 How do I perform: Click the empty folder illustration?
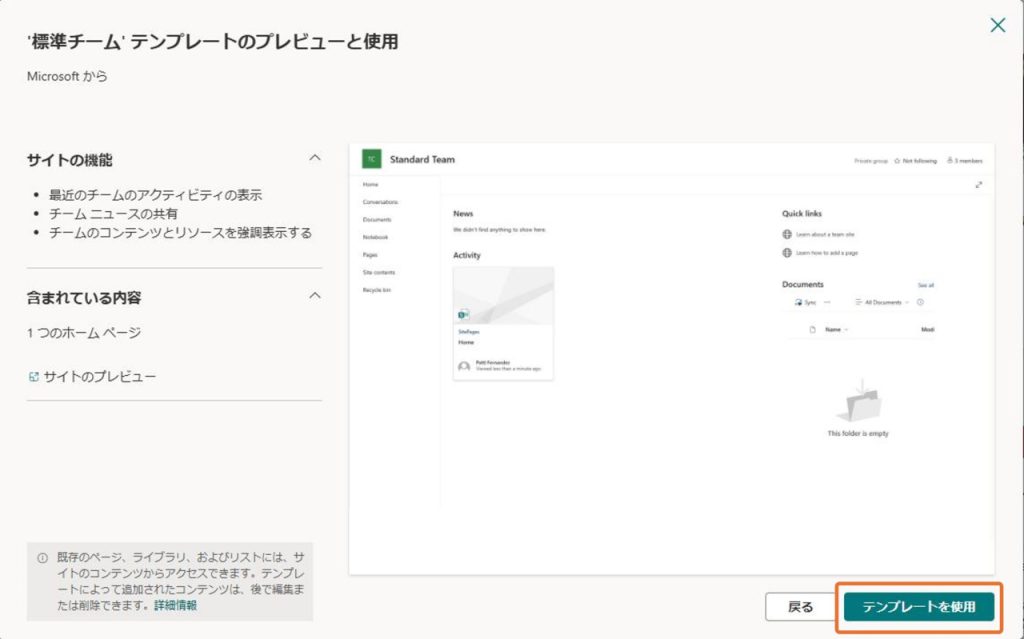tap(859, 402)
